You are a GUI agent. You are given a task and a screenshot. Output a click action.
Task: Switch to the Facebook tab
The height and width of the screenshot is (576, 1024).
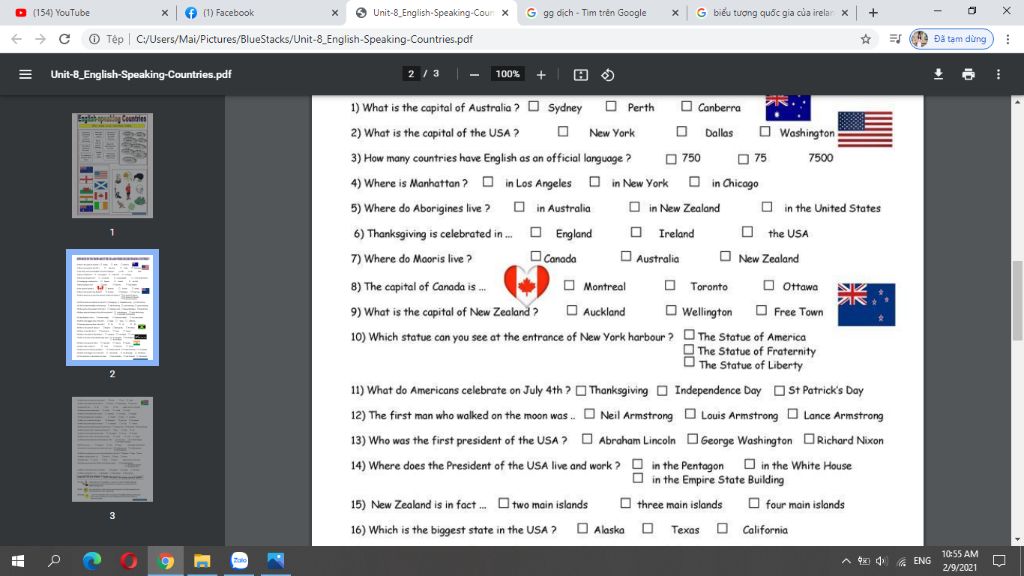point(261,12)
